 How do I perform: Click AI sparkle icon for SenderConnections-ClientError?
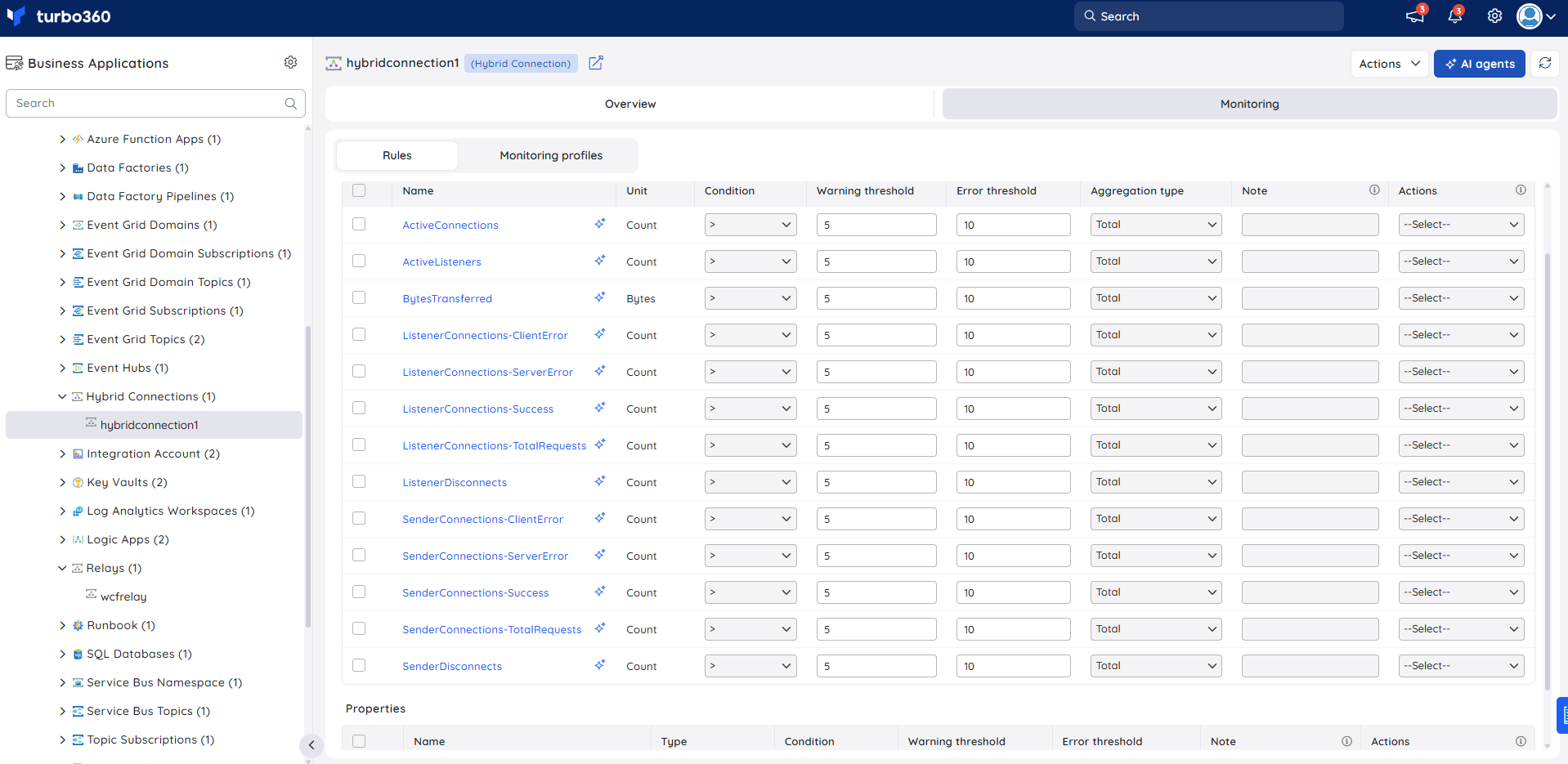(x=600, y=518)
